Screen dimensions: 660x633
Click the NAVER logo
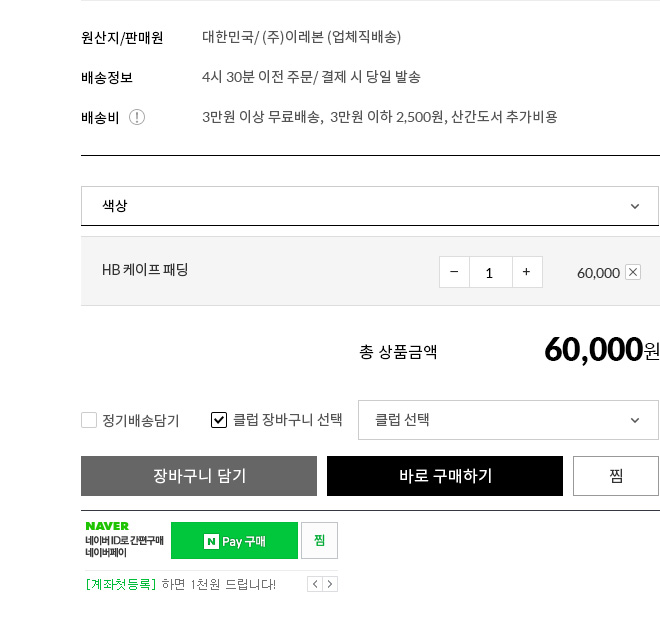(107, 526)
